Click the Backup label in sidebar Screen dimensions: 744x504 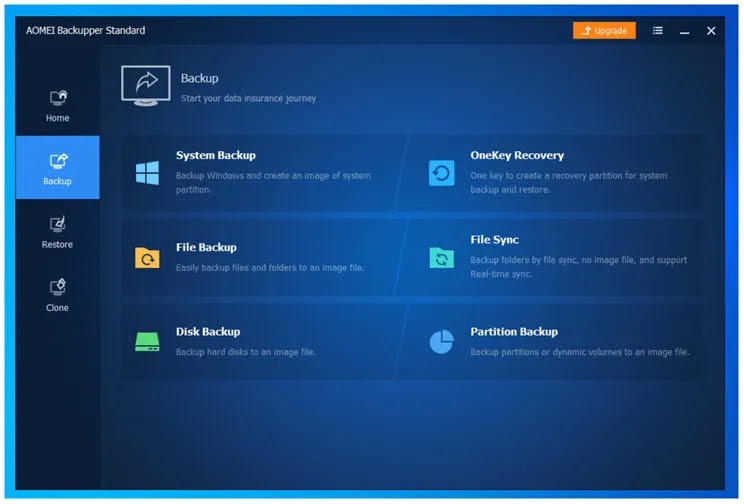click(x=57, y=181)
